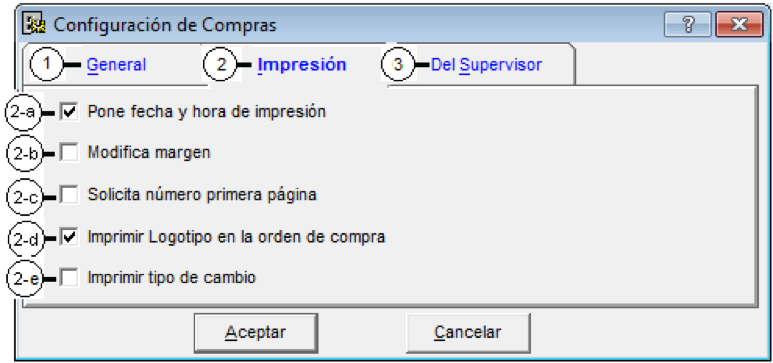Click callout marker number 1
Image resolution: width=773 pixels, height=363 pixels.
(47, 64)
